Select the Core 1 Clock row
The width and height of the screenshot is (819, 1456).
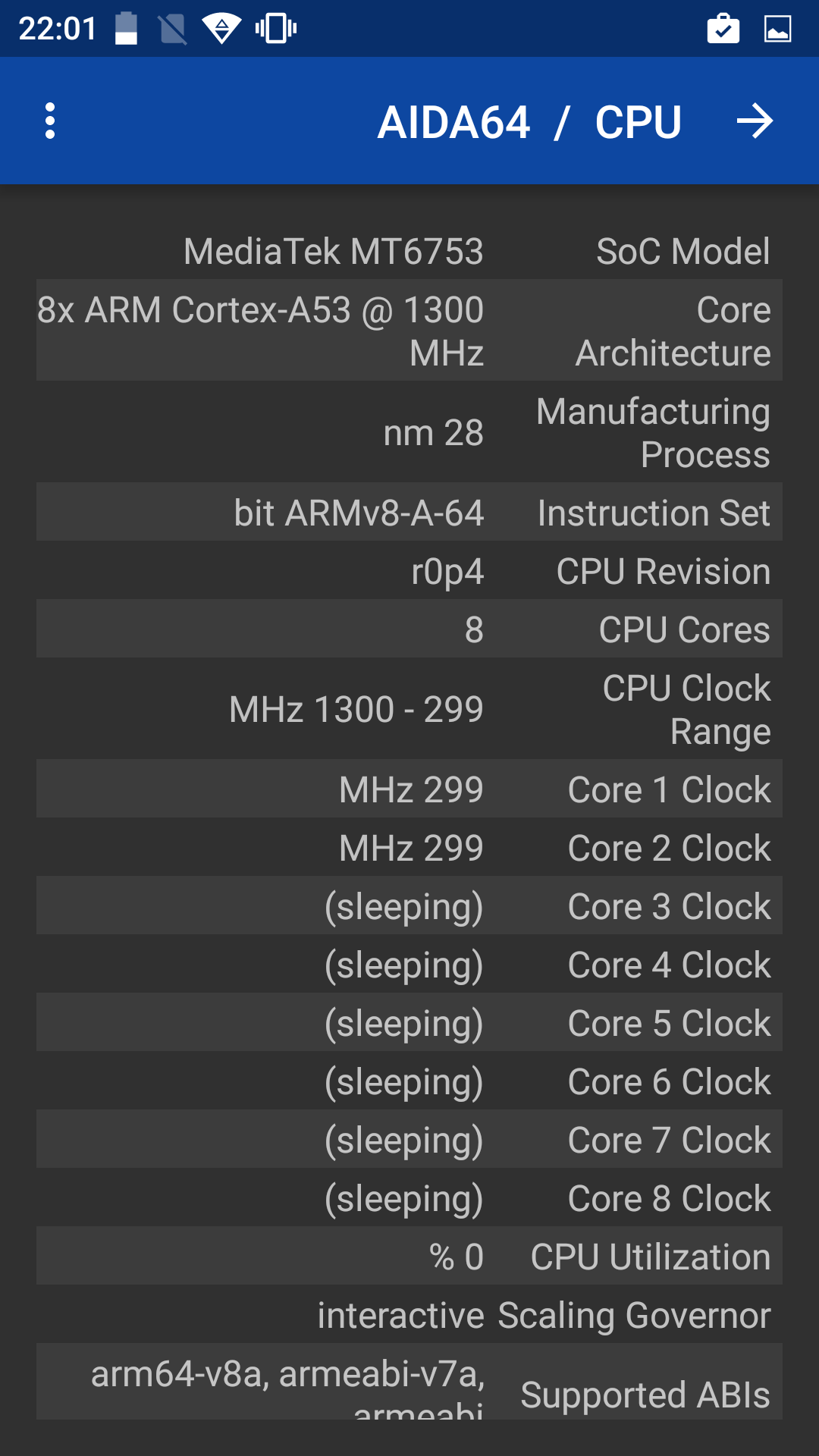click(x=409, y=789)
